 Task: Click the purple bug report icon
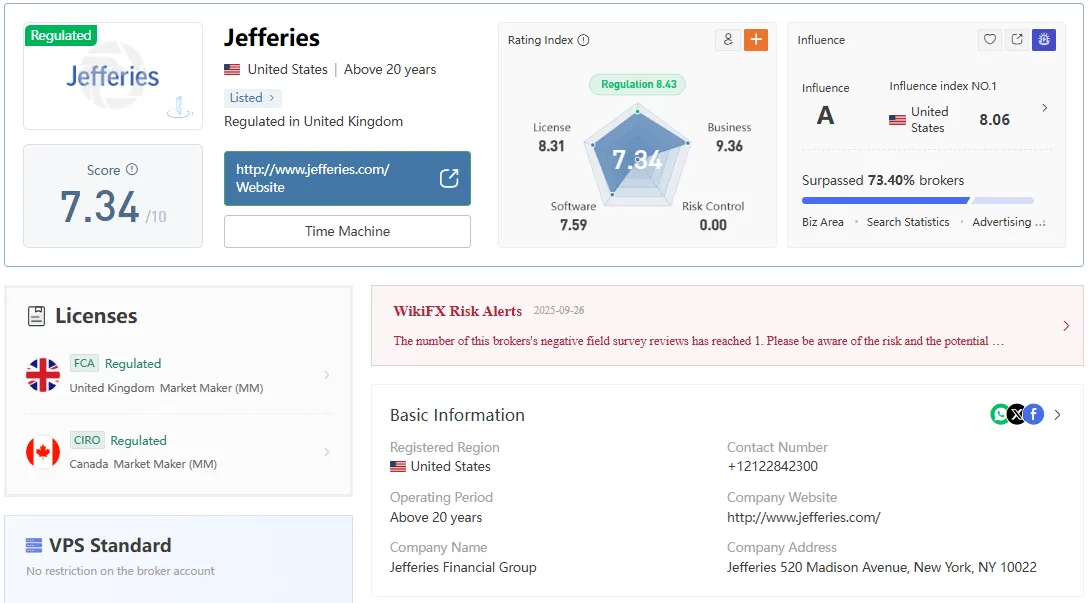(1044, 40)
